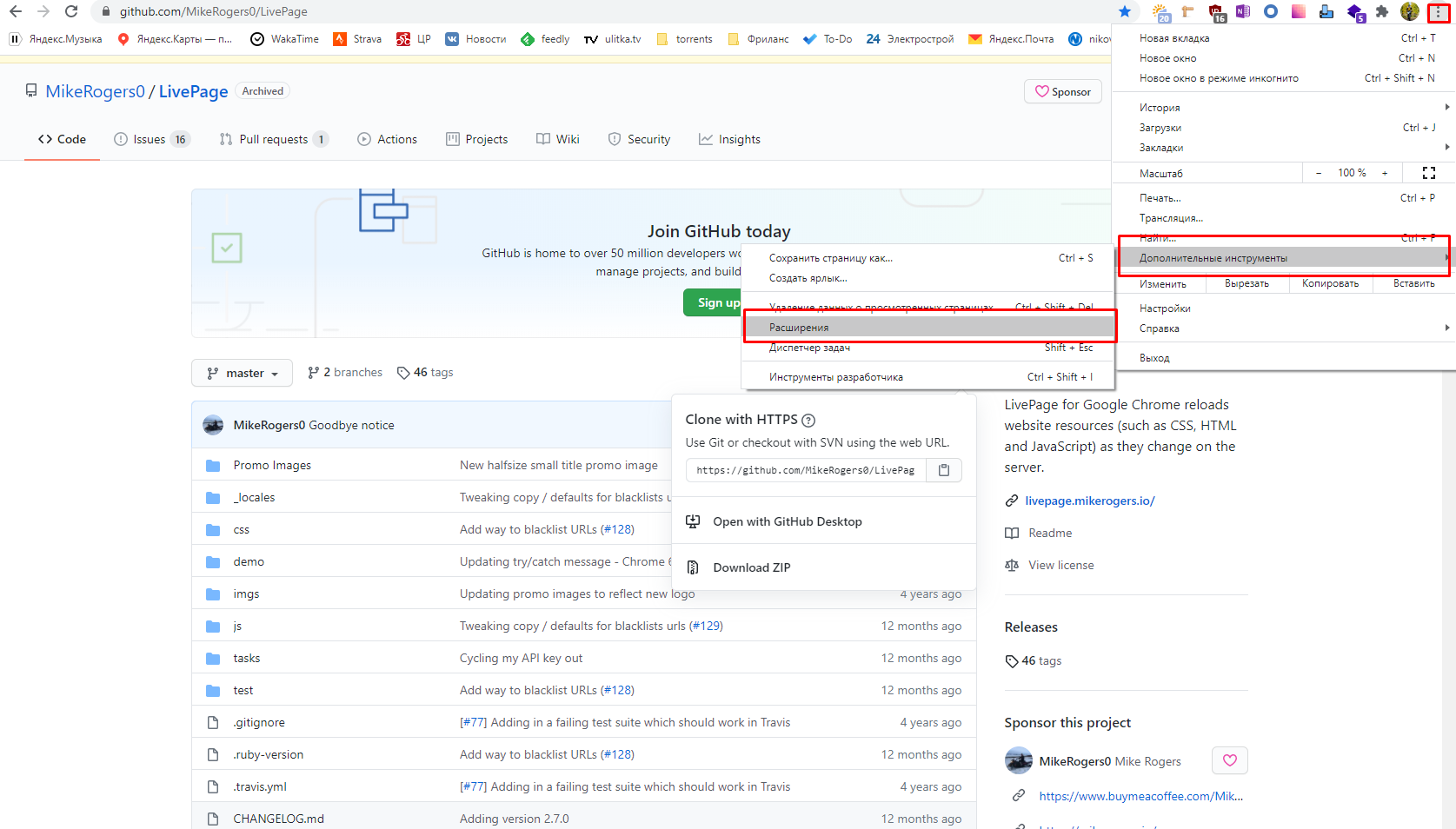The width and height of the screenshot is (1456, 829).
Task: Open the weather extension icon showing 20
Action: [x=1161, y=12]
